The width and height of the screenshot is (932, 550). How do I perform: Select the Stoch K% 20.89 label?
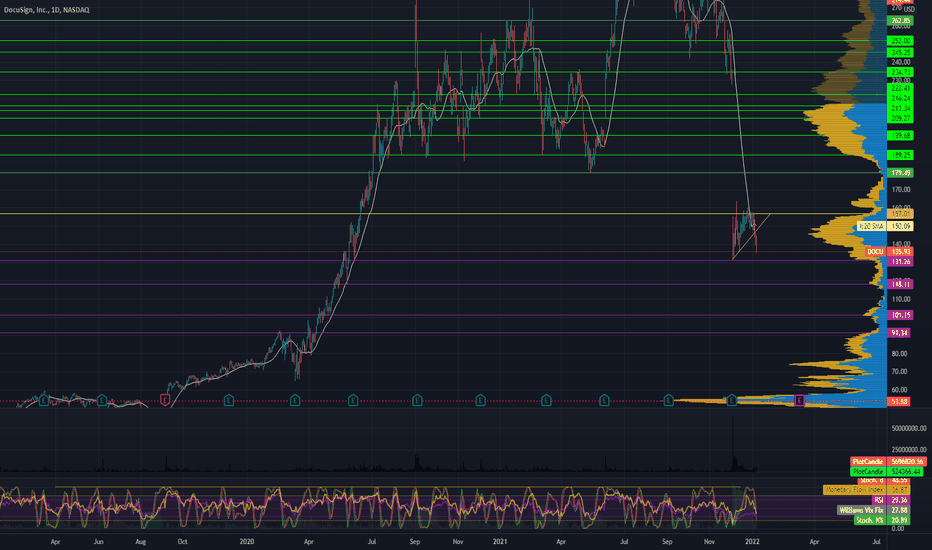click(882, 520)
